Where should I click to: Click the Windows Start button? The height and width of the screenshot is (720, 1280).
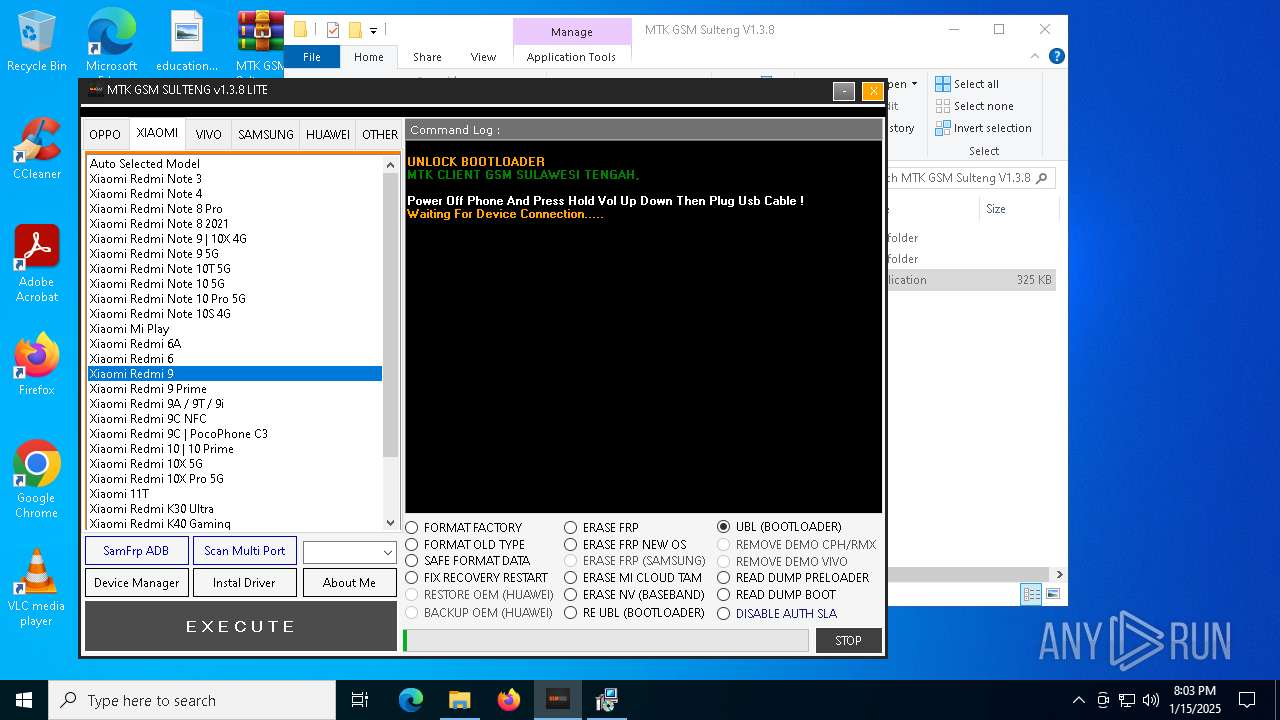coord(24,700)
